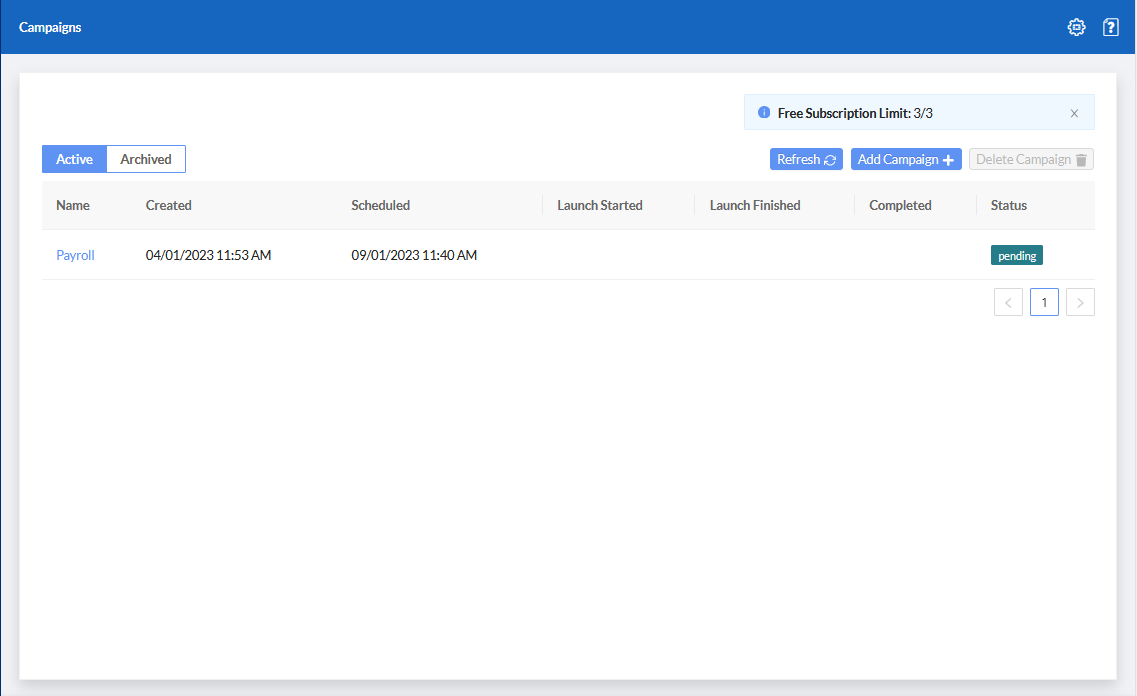This screenshot has width=1137, height=696.
Task: Click the plus icon on Add Campaign
Action: coord(947,159)
